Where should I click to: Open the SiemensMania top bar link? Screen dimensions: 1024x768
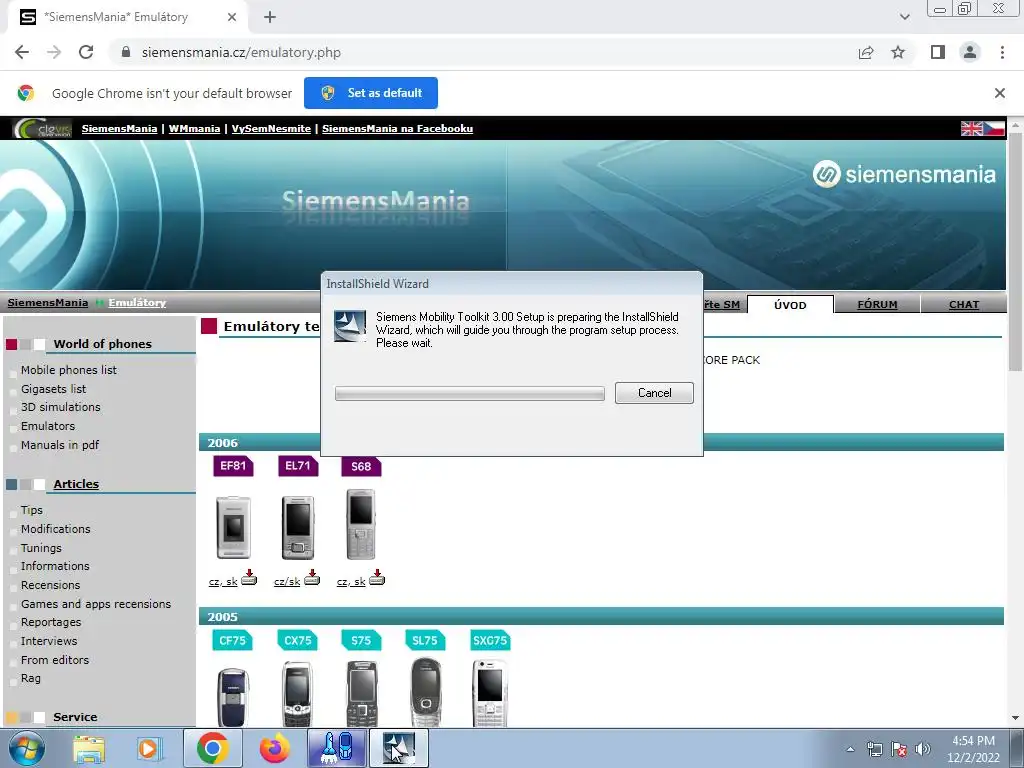click(x=120, y=129)
